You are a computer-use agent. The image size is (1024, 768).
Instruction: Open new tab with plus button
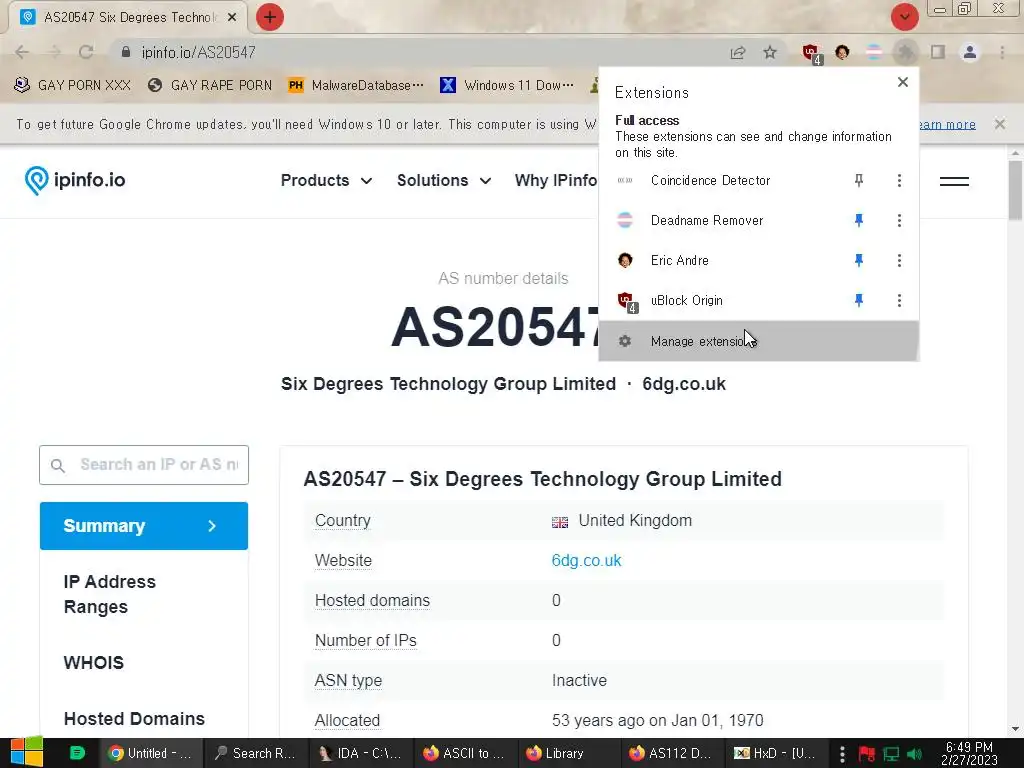(270, 17)
